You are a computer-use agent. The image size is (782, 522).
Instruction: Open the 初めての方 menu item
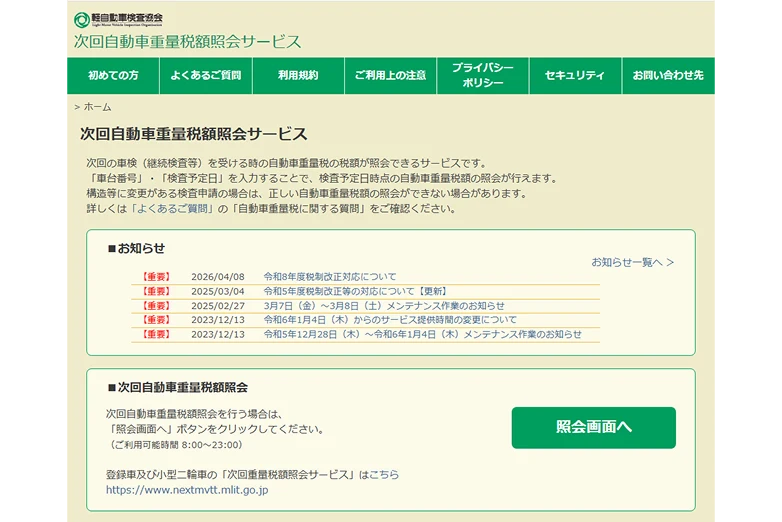113,75
